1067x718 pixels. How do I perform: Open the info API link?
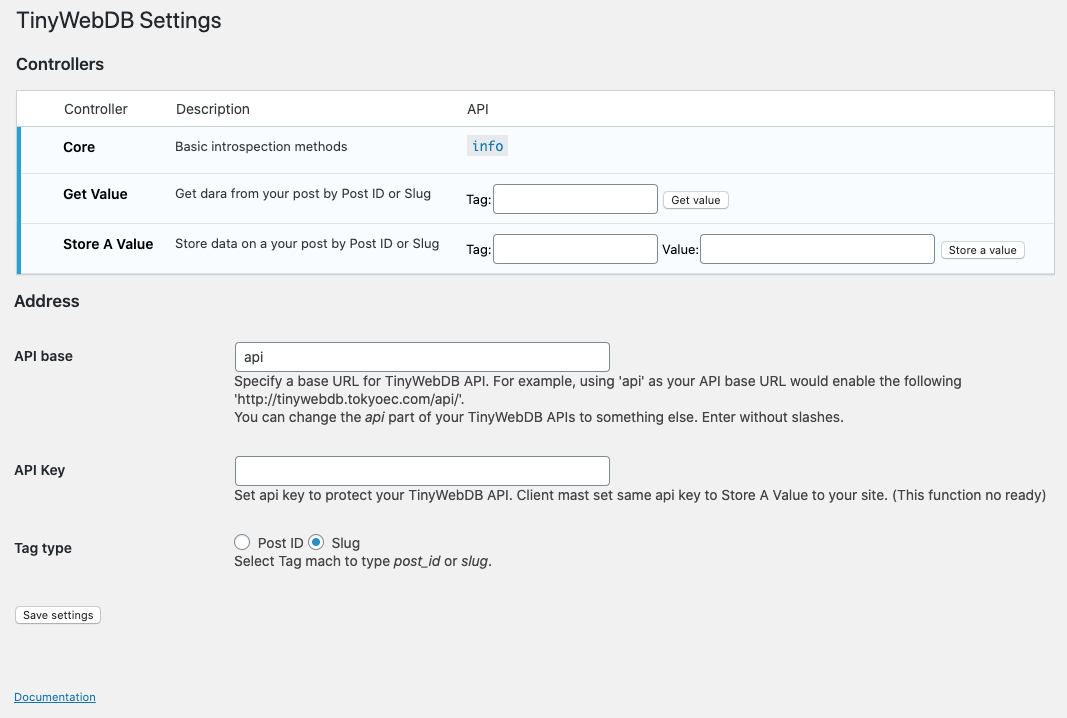pyautogui.click(x=487, y=146)
